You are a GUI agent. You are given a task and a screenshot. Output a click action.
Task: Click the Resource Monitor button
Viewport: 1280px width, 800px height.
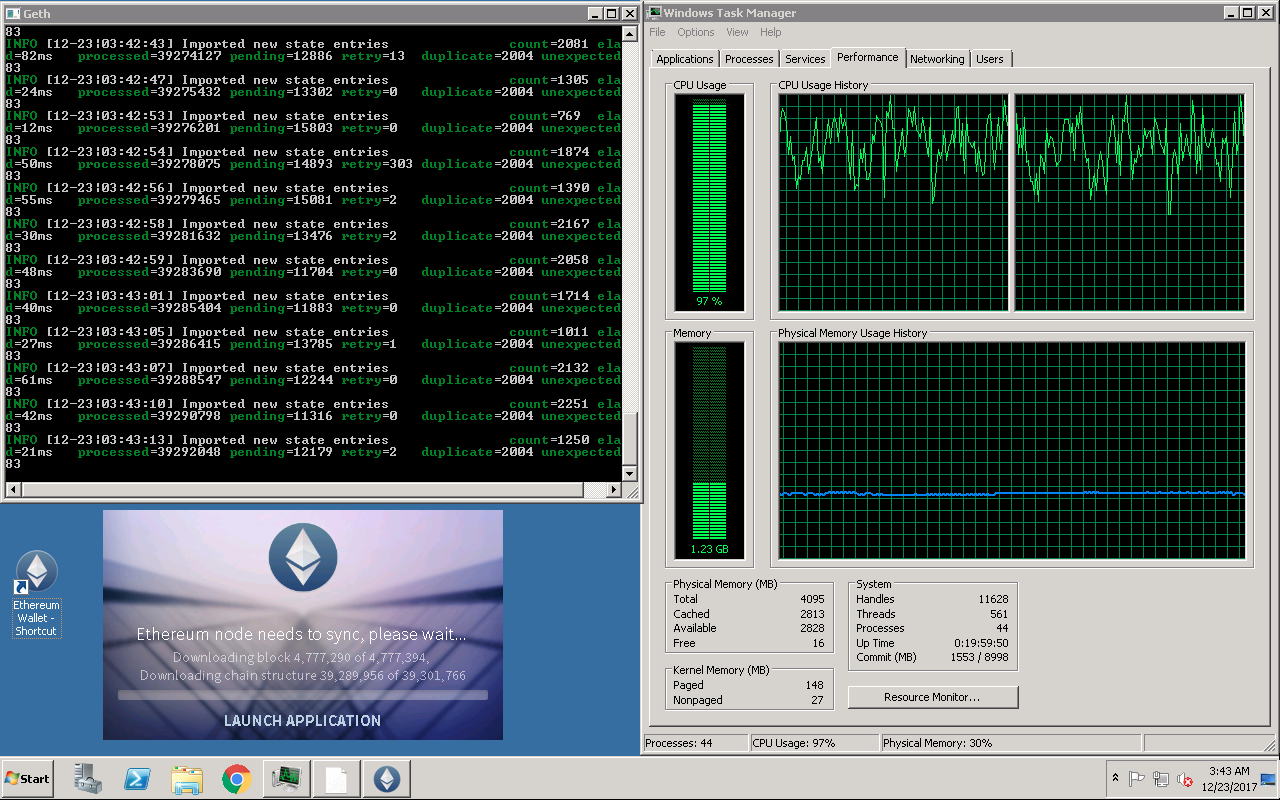pyautogui.click(x=933, y=697)
